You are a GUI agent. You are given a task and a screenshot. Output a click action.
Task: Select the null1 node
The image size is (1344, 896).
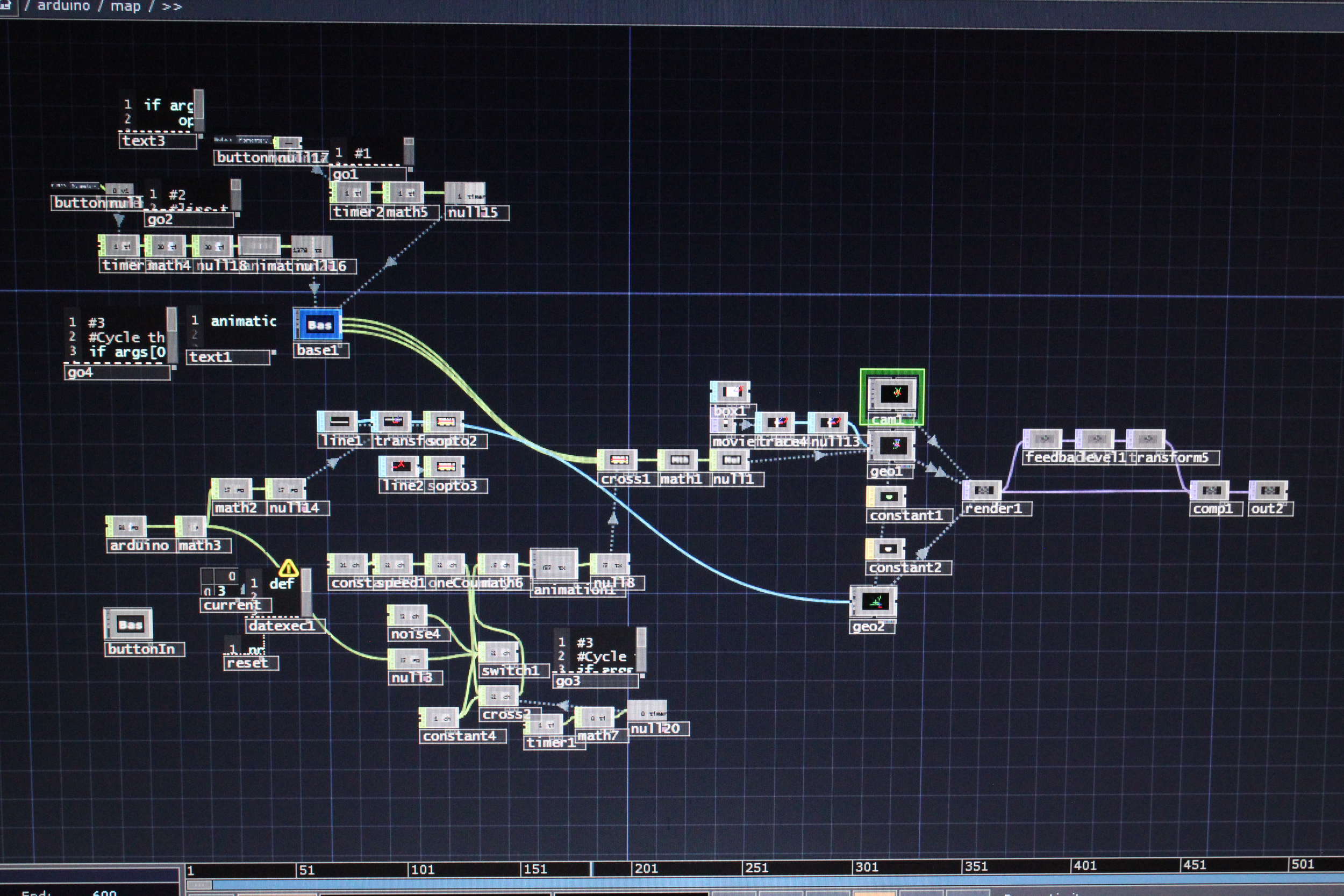730,460
